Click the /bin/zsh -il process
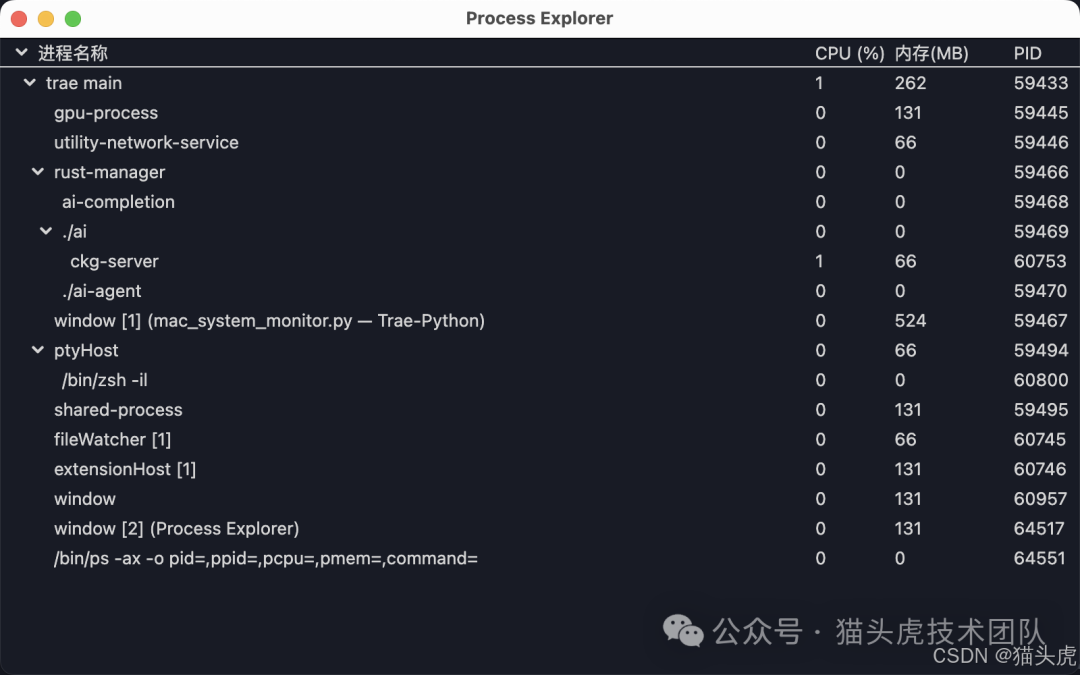Screen dimensions: 1080x675 104,380
